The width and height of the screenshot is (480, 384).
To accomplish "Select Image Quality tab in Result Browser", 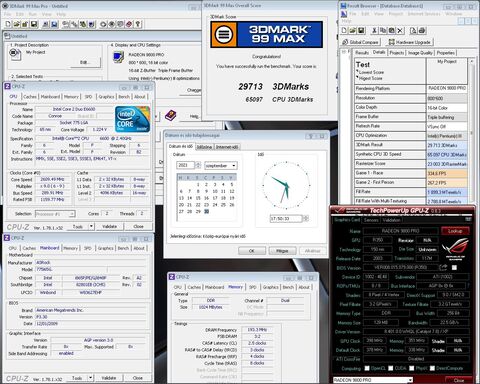I will coord(420,53).
